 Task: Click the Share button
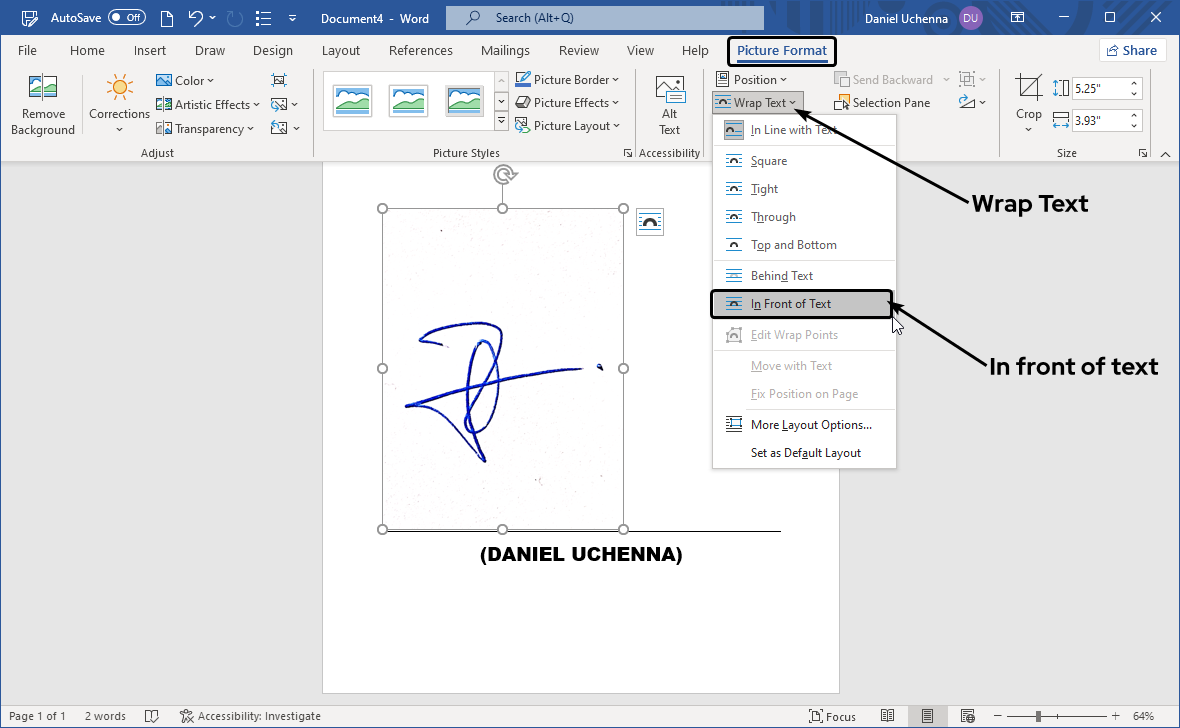coord(1132,49)
